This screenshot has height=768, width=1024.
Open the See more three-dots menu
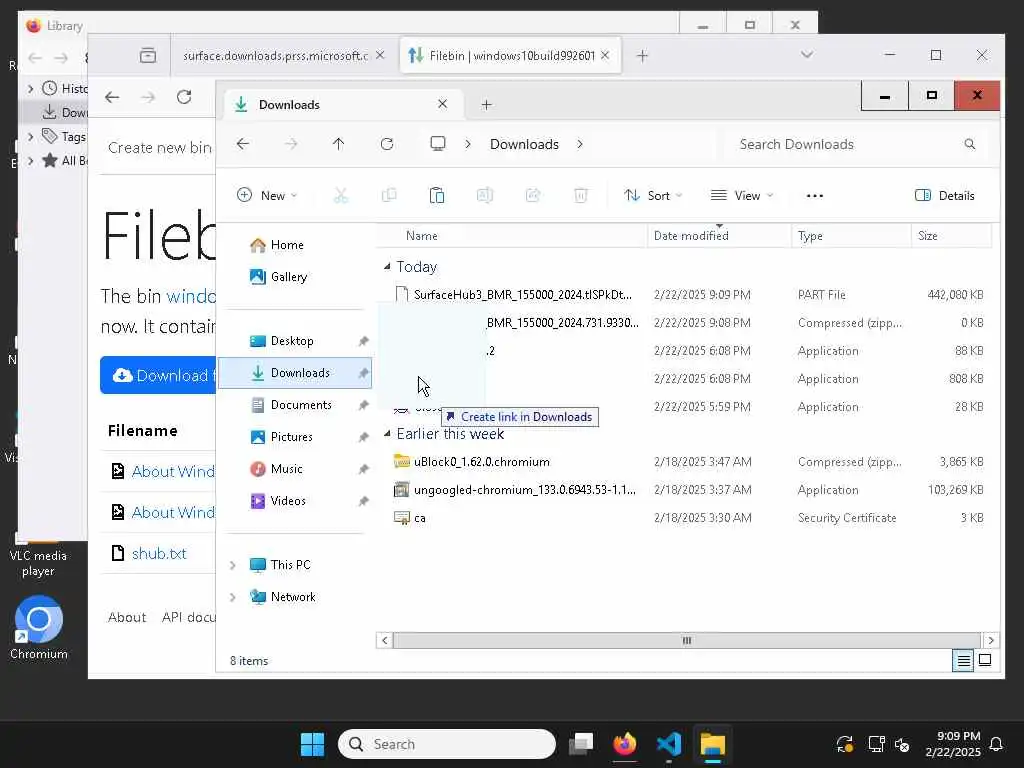tap(814, 195)
